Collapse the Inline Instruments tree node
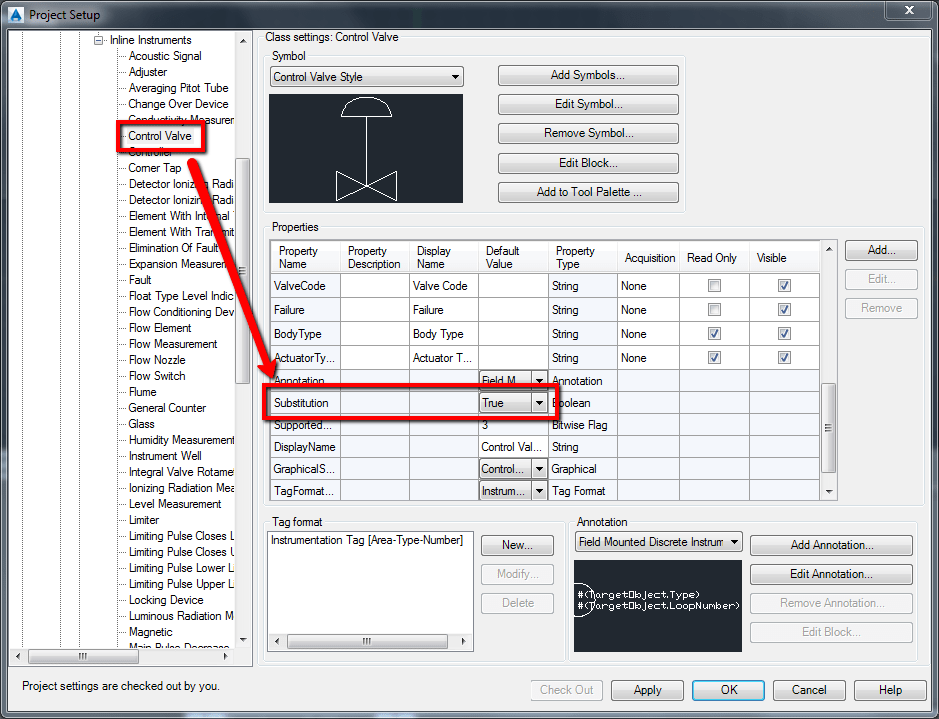Image resolution: width=939 pixels, height=719 pixels. pyautogui.click(x=99, y=40)
